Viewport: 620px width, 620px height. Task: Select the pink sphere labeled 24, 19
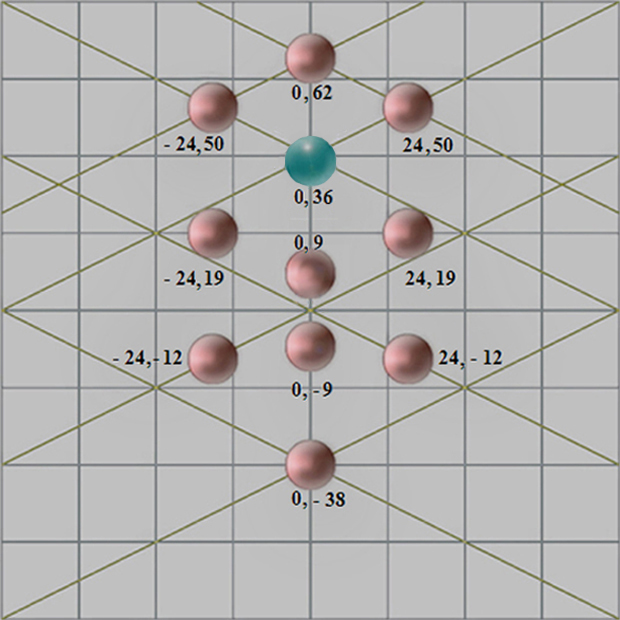point(408,233)
